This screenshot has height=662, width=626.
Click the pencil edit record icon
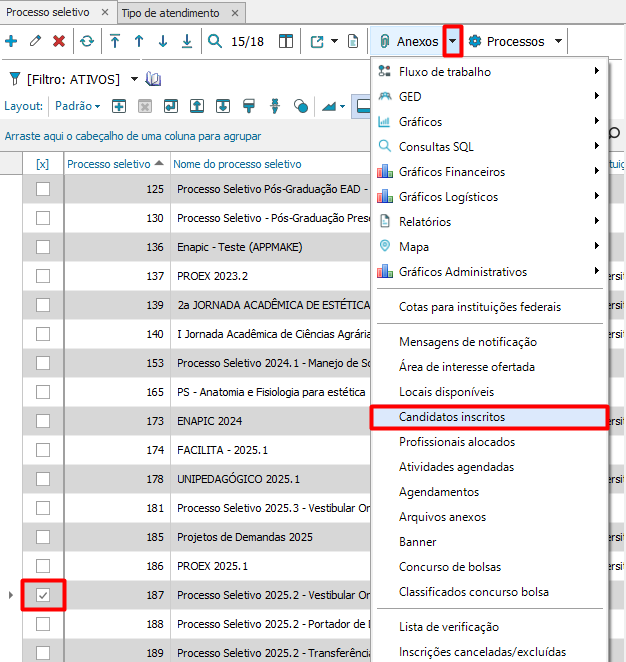[35, 42]
